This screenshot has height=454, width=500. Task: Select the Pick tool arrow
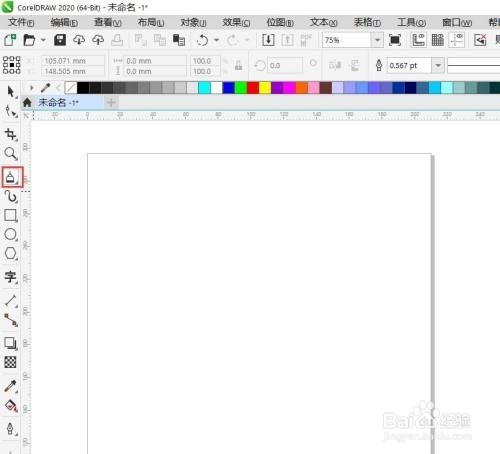[10, 91]
